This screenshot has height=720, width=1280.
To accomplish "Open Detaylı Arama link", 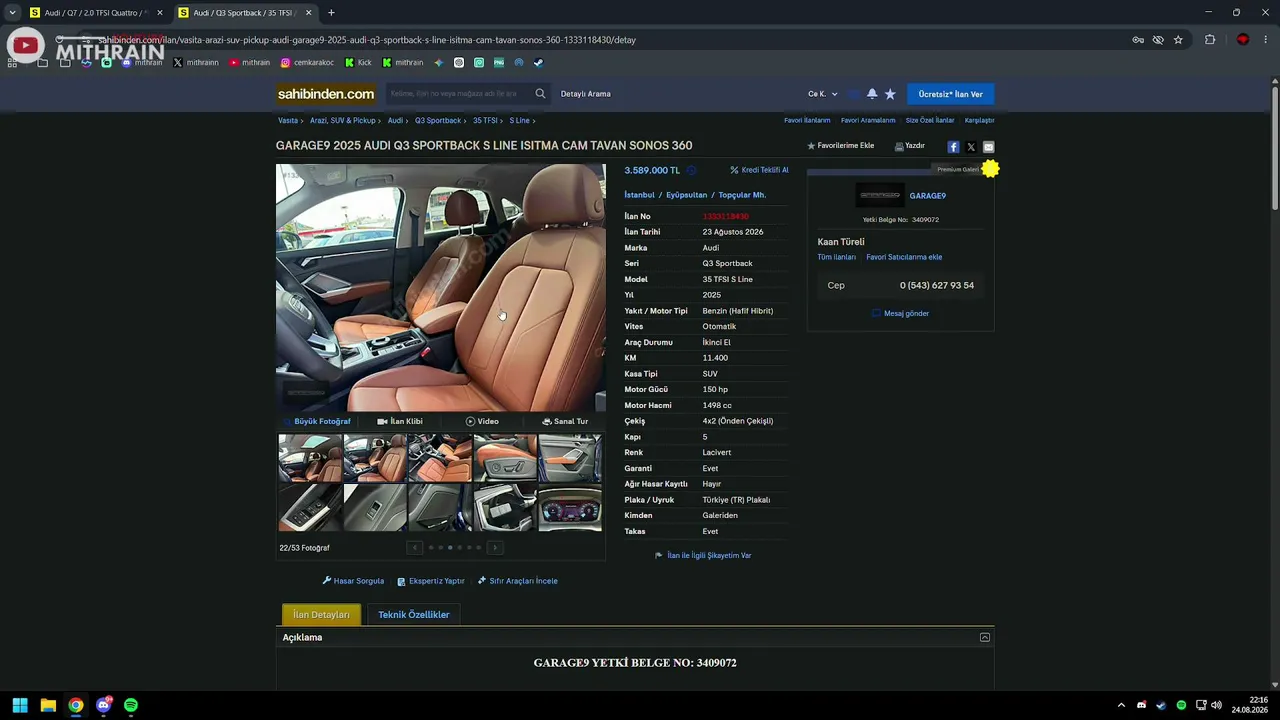I will click(x=586, y=94).
